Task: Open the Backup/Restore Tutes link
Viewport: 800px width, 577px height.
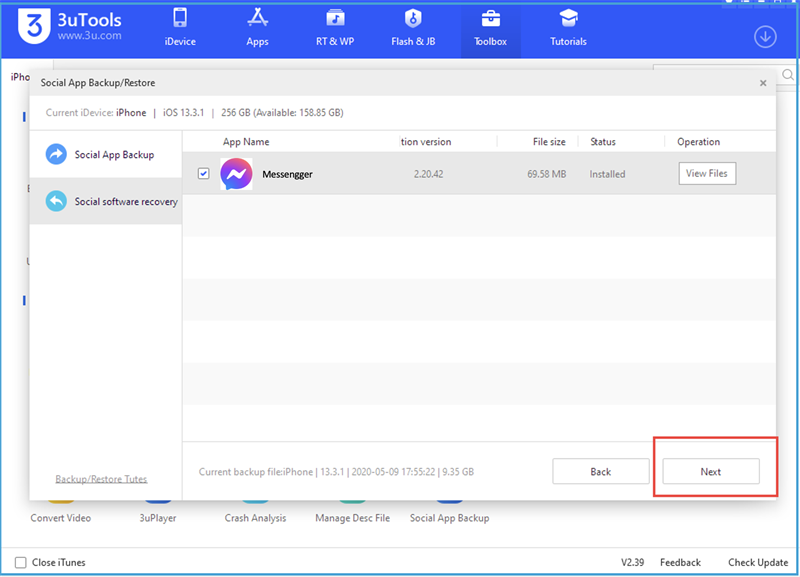Action: click(x=101, y=479)
